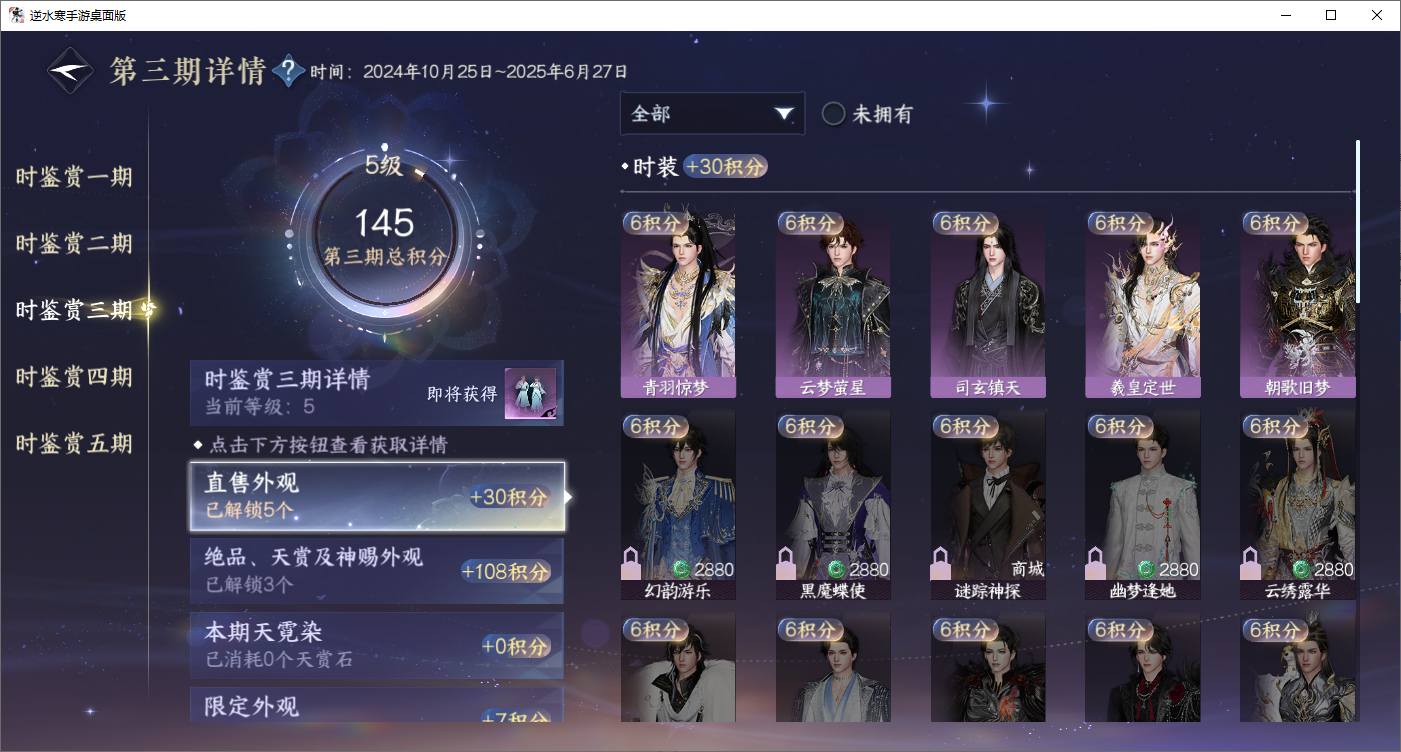Switch to the 时鉴赏一期 tab
The height and width of the screenshot is (752, 1401).
pyautogui.click(x=74, y=178)
